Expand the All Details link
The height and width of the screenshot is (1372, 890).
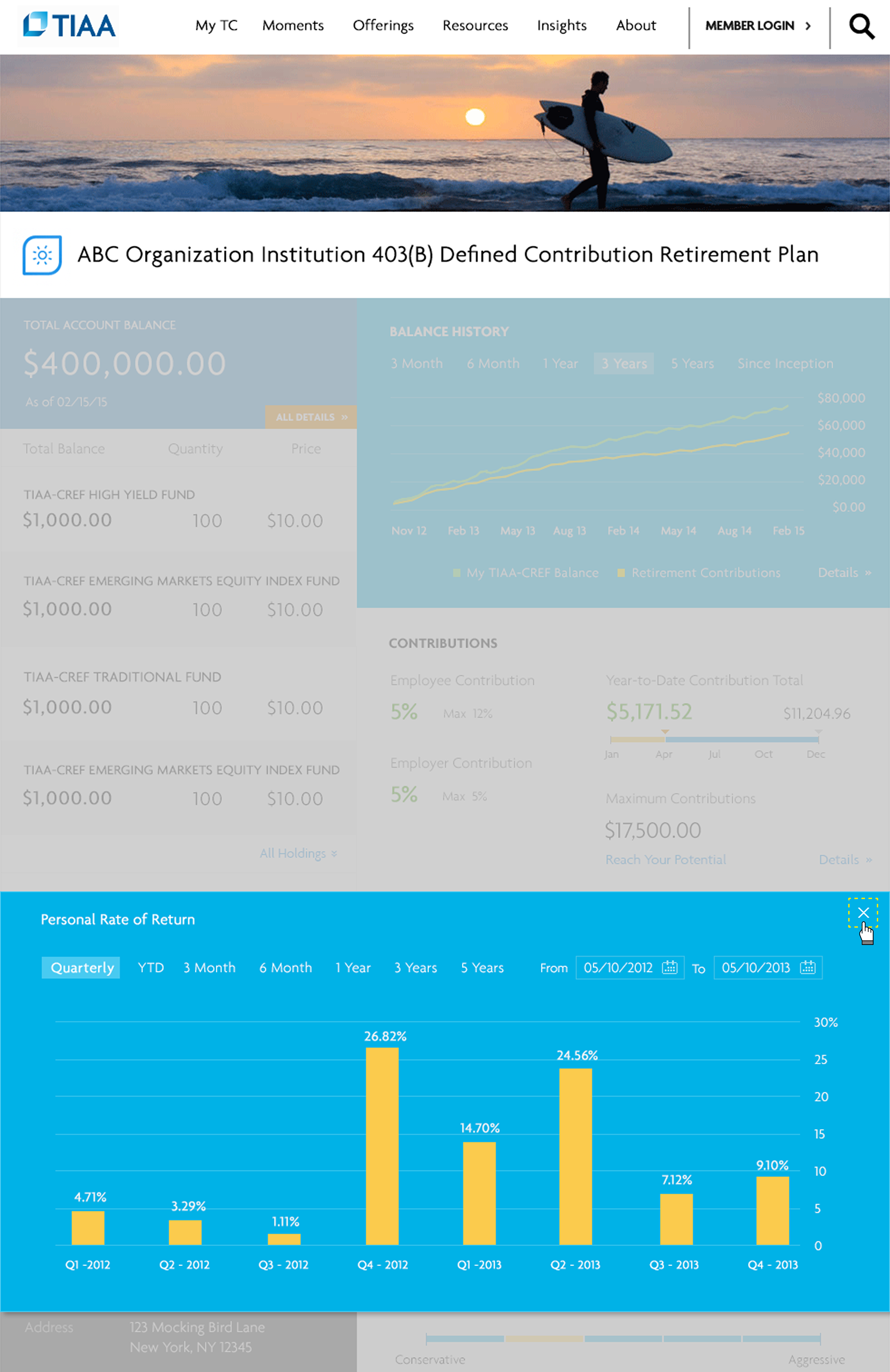pos(311,417)
